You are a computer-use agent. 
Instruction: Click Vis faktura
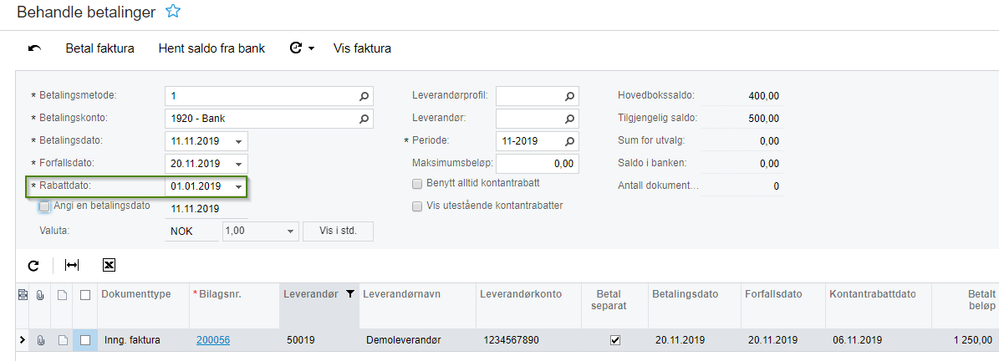click(x=362, y=48)
